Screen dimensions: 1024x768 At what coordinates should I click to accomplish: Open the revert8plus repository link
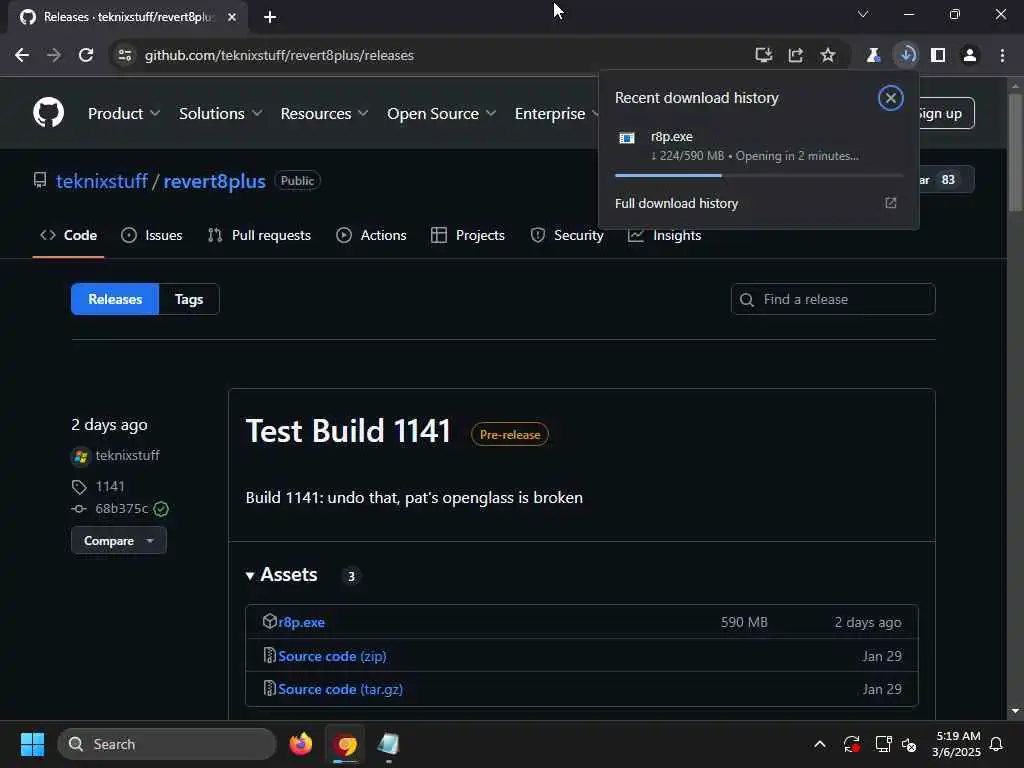click(214, 181)
